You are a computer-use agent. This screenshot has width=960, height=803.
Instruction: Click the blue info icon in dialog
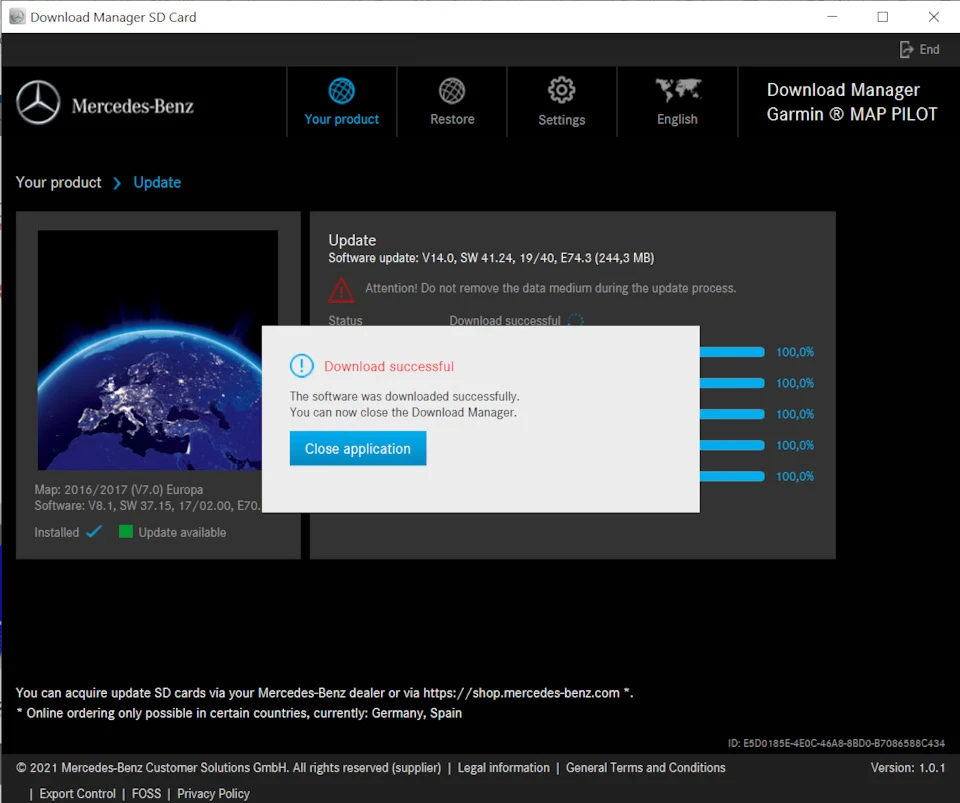301,366
